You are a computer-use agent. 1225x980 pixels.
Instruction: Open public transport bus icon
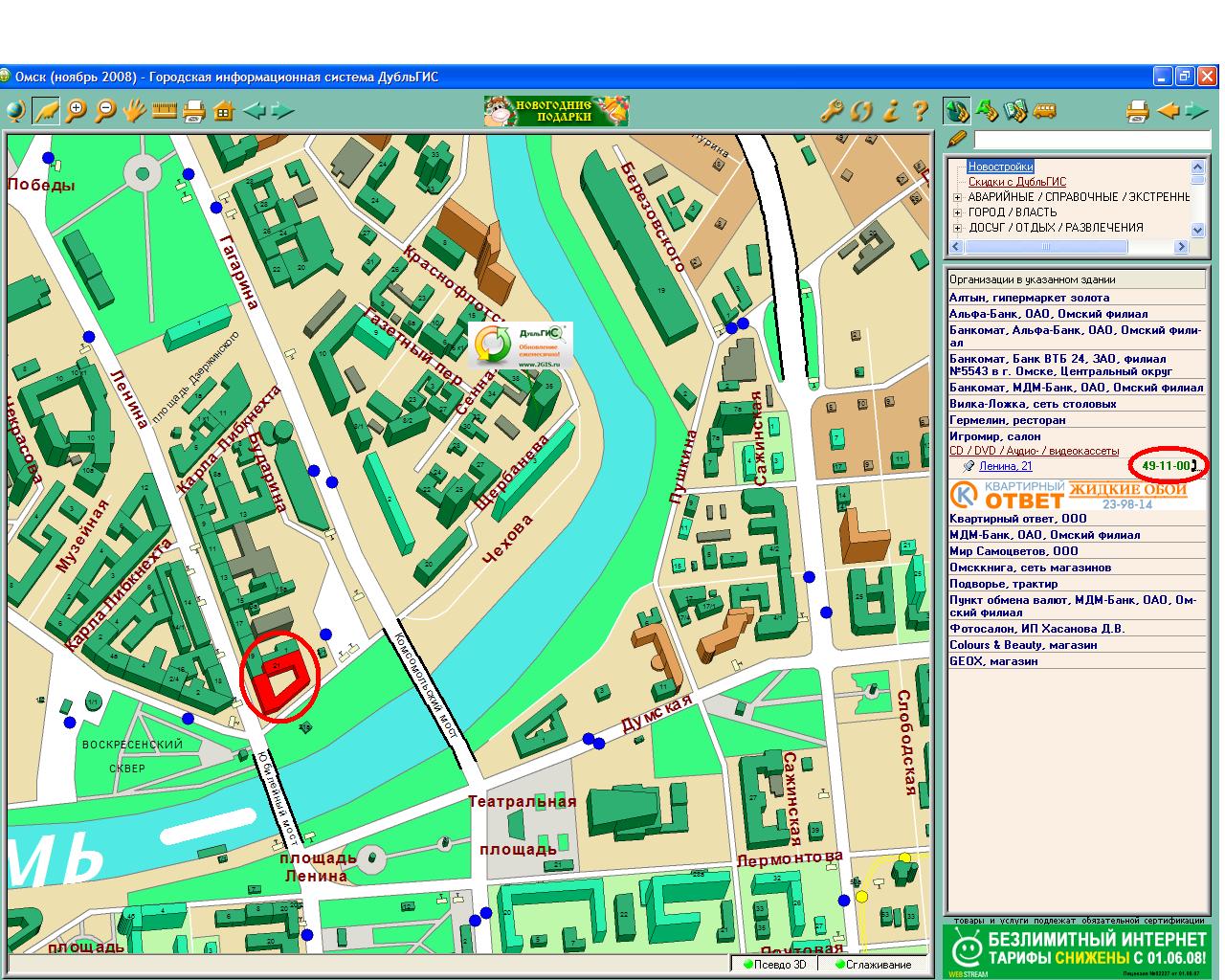[x=1045, y=111]
